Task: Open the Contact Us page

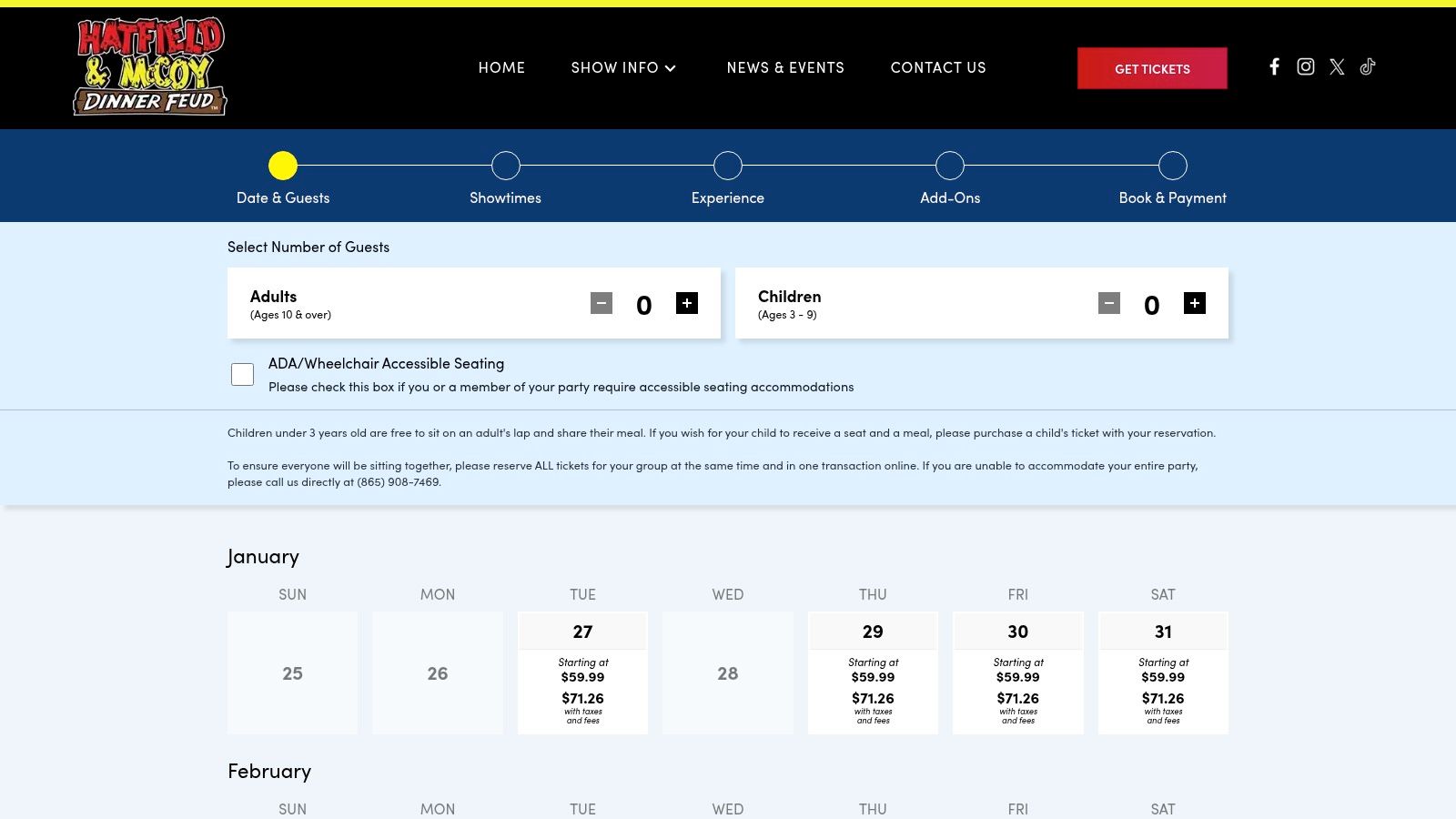Action: click(x=938, y=67)
